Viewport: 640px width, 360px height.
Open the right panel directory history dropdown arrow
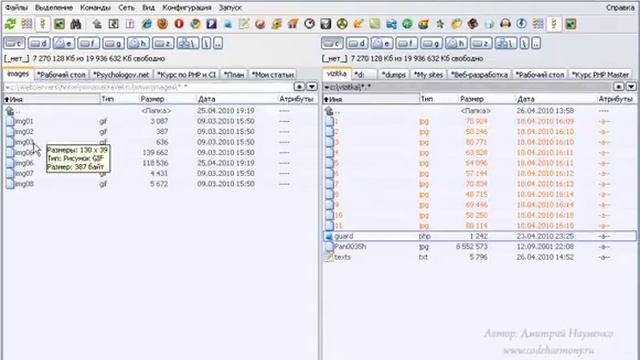[x=631, y=87]
